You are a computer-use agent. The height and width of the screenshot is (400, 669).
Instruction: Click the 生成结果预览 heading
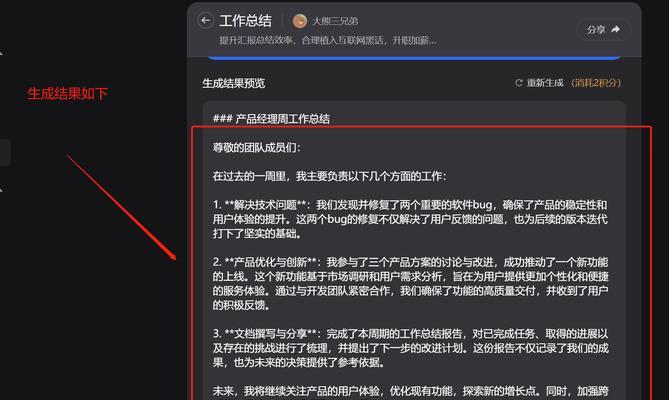click(x=233, y=83)
